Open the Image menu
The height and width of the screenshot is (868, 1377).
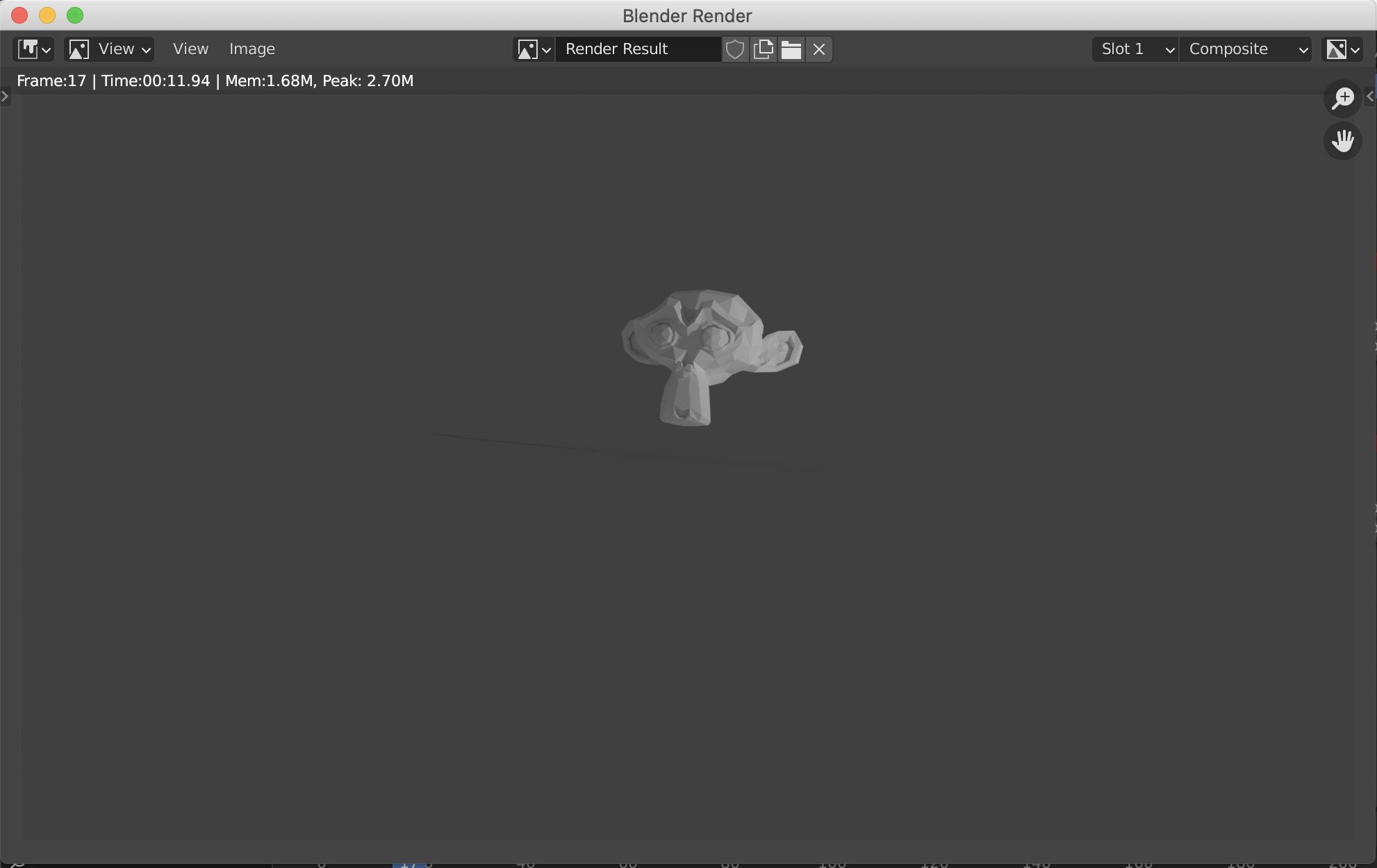(252, 49)
